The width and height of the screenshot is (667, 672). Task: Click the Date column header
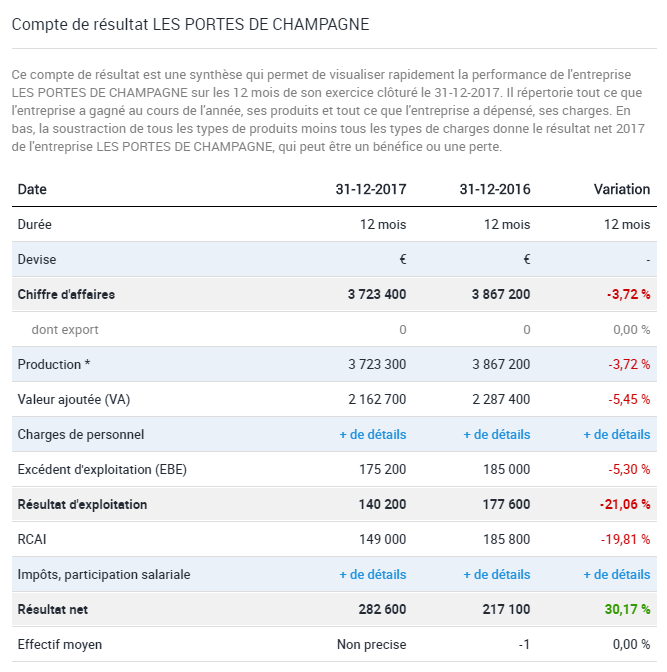pyautogui.click(x=32, y=189)
